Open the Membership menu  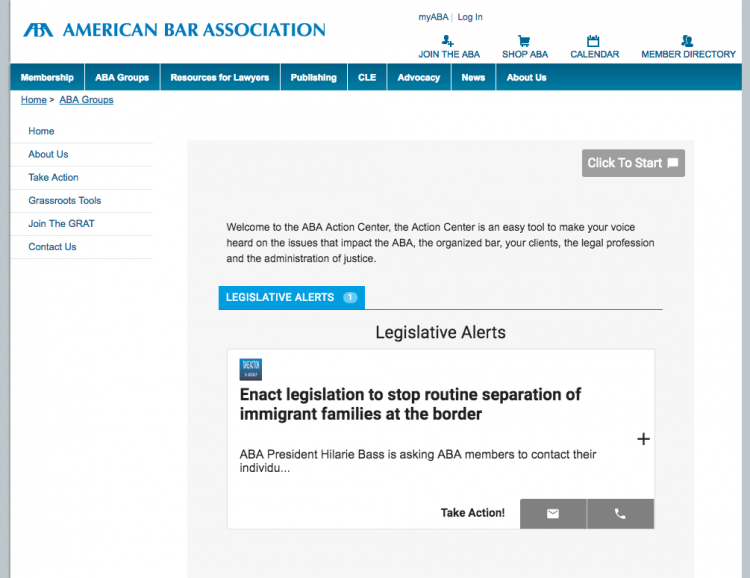tap(47, 78)
